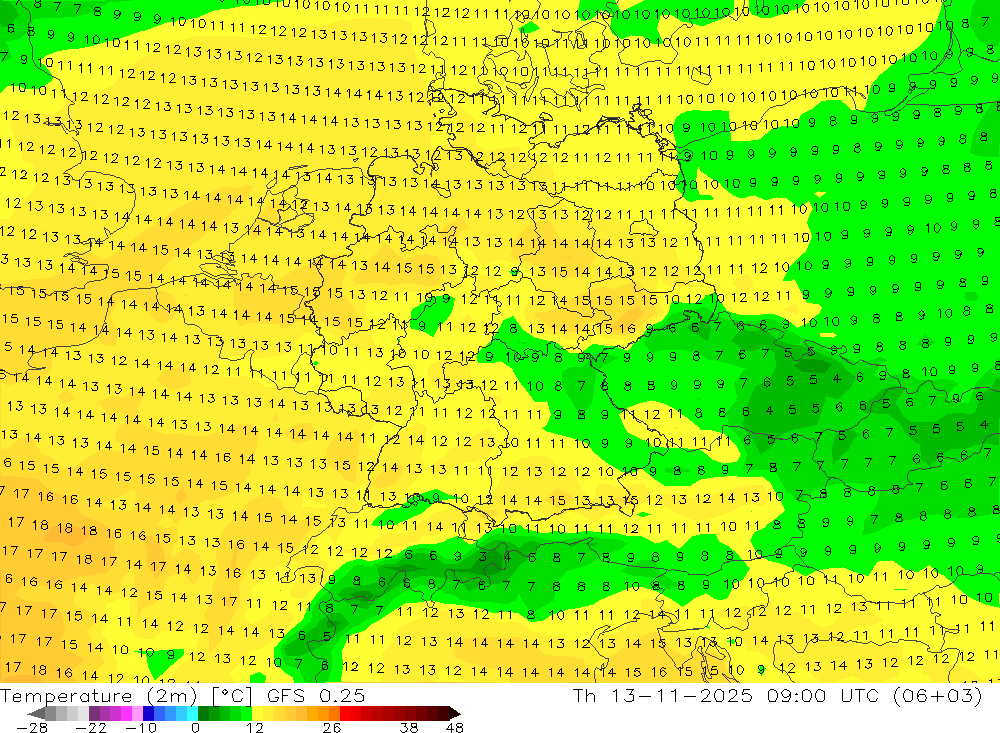Click the '38' legend scale label

point(409,727)
